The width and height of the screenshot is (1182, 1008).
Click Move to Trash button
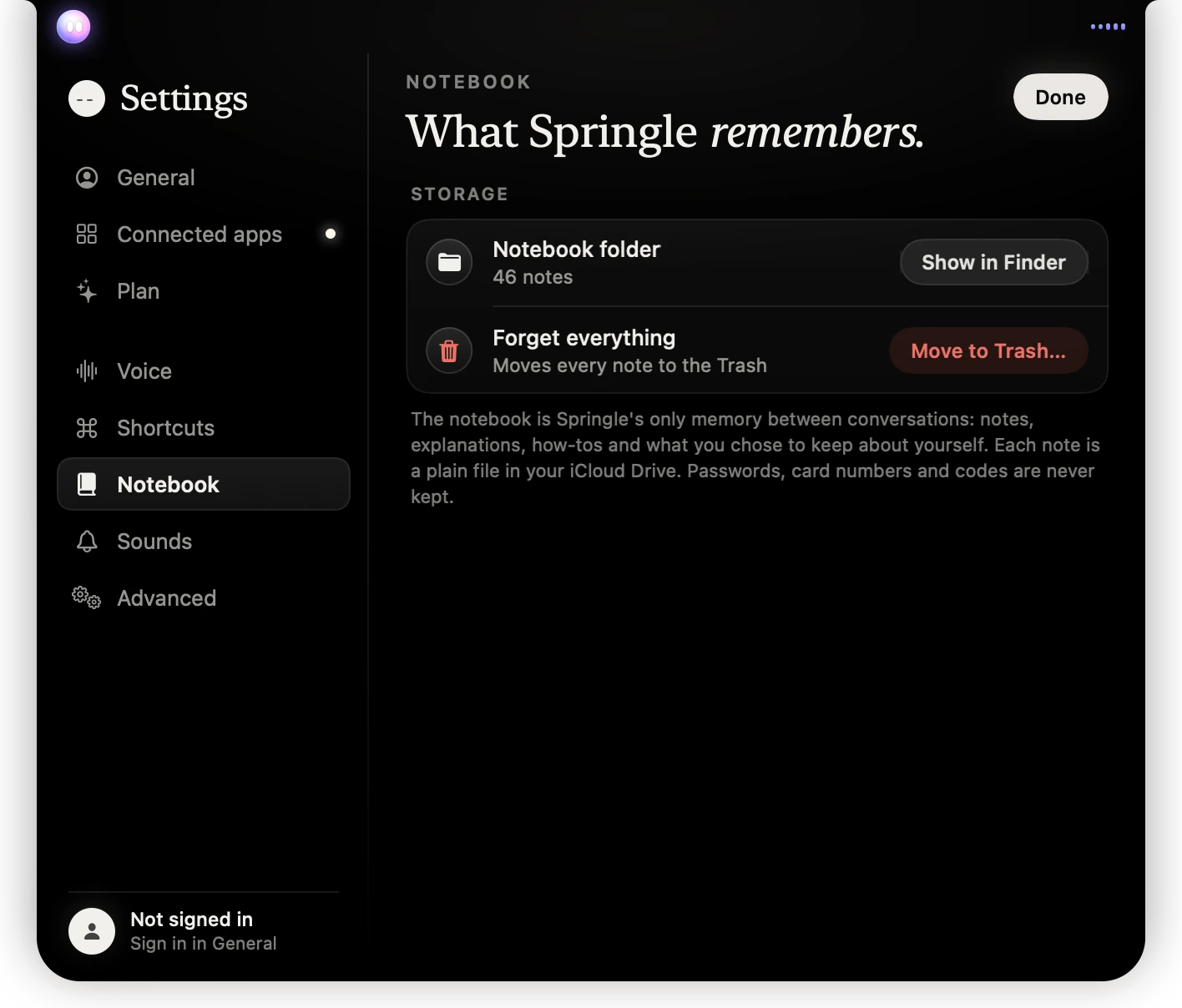coord(988,350)
